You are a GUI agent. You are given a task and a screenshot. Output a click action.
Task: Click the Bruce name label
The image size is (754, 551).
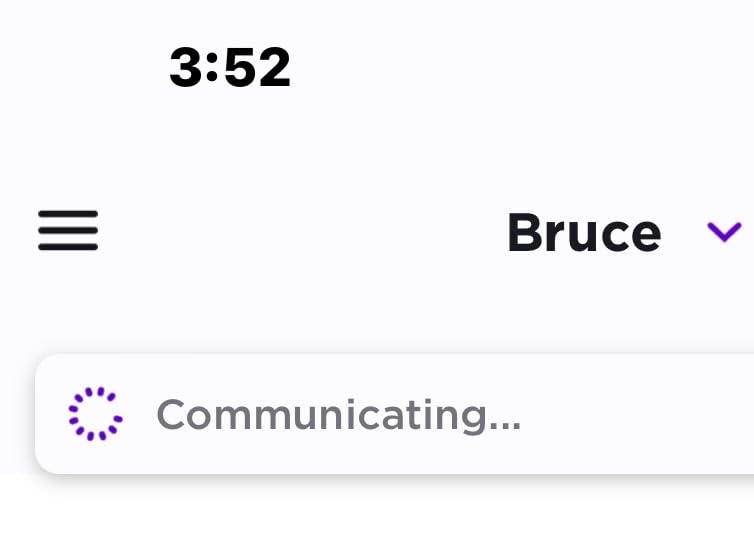click(x=584, y=232)
